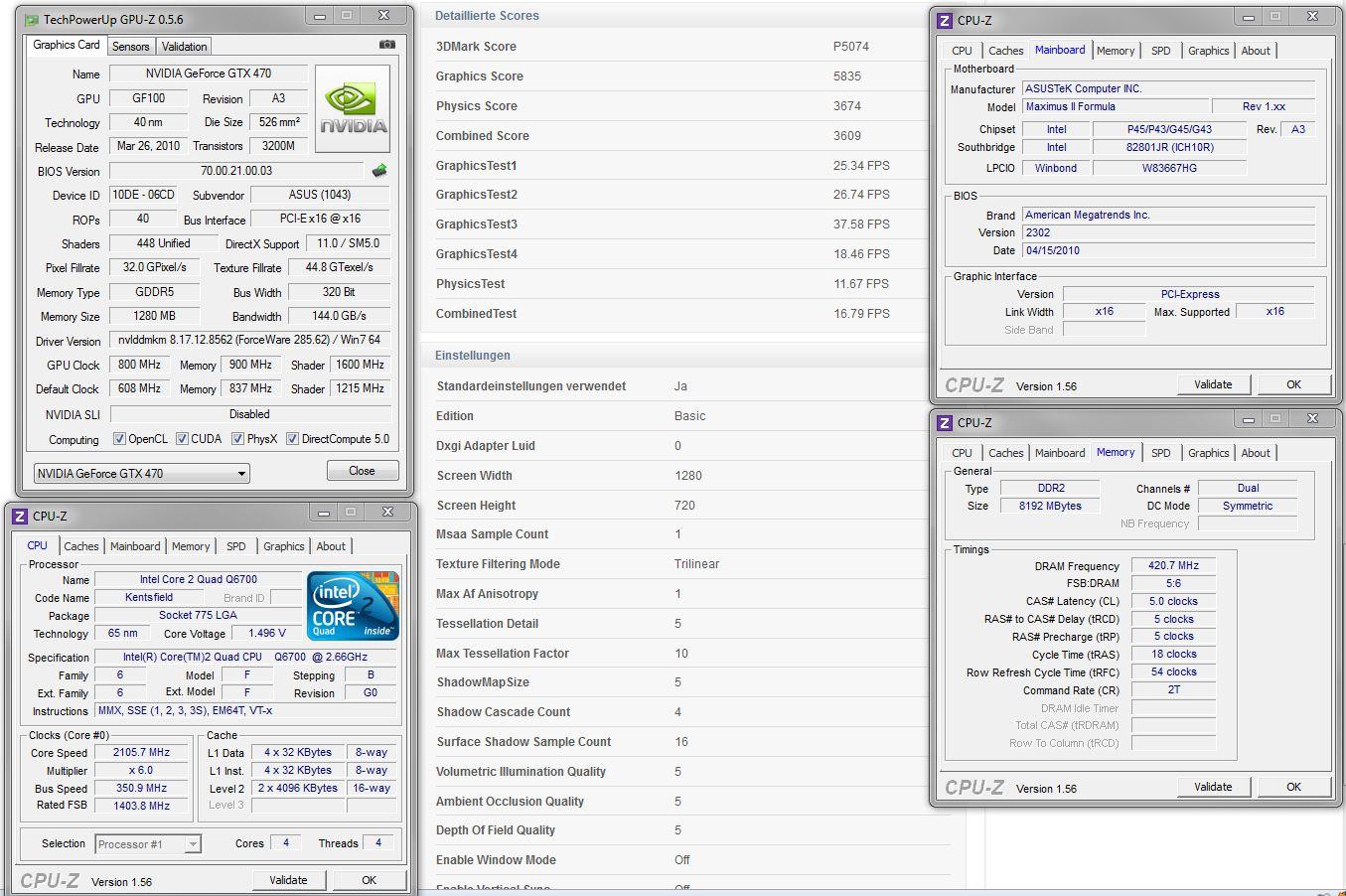Click the DRAM Frequency 420.7 MHz value

point(1173,565)
